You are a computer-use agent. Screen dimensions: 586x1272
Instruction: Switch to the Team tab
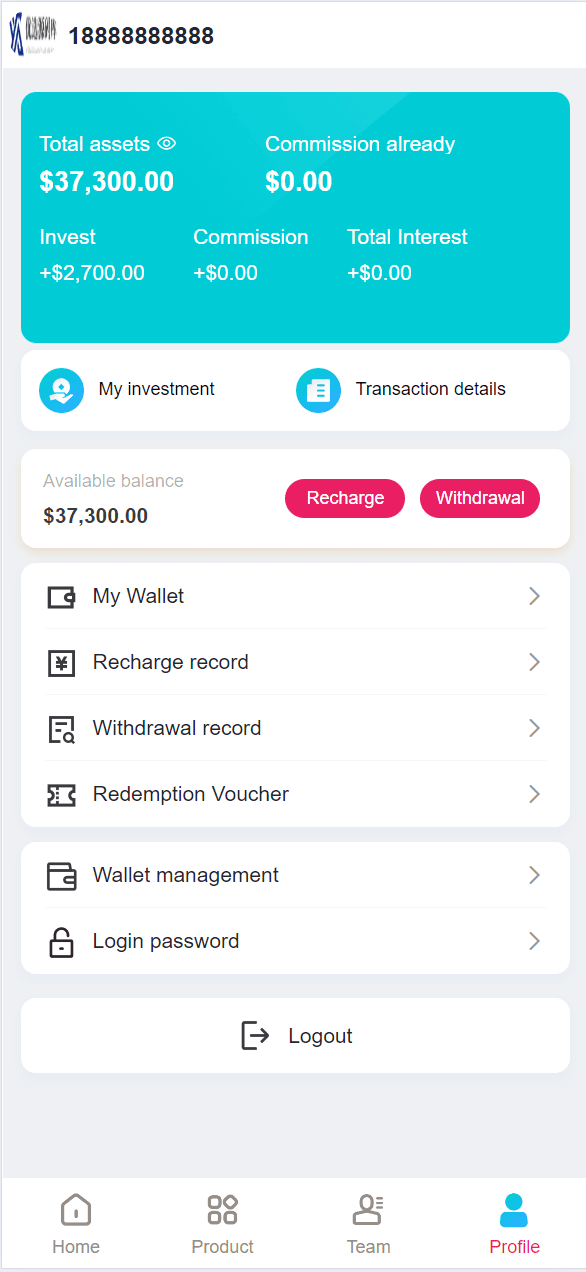[x=368, y=1225]
